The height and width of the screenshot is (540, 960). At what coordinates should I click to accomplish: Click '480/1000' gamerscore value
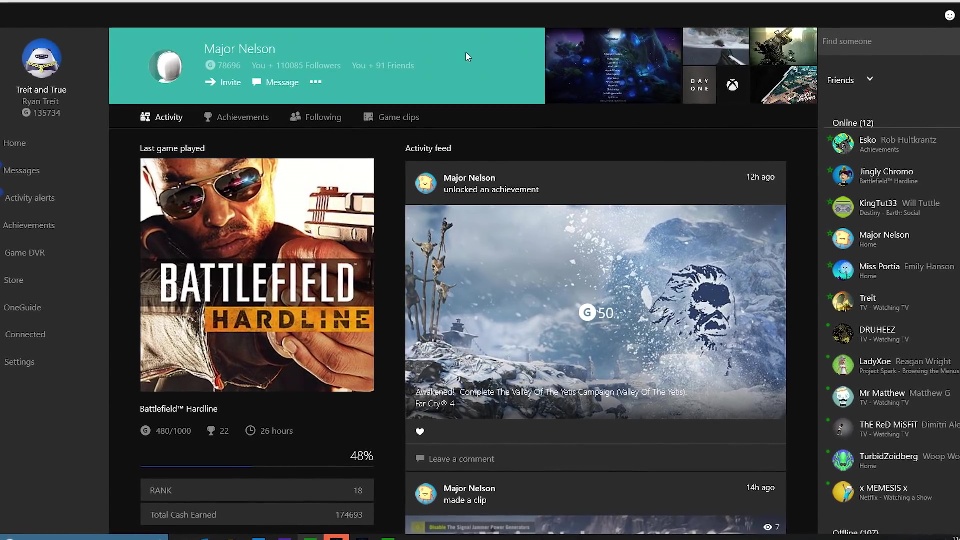pos(173,430)
